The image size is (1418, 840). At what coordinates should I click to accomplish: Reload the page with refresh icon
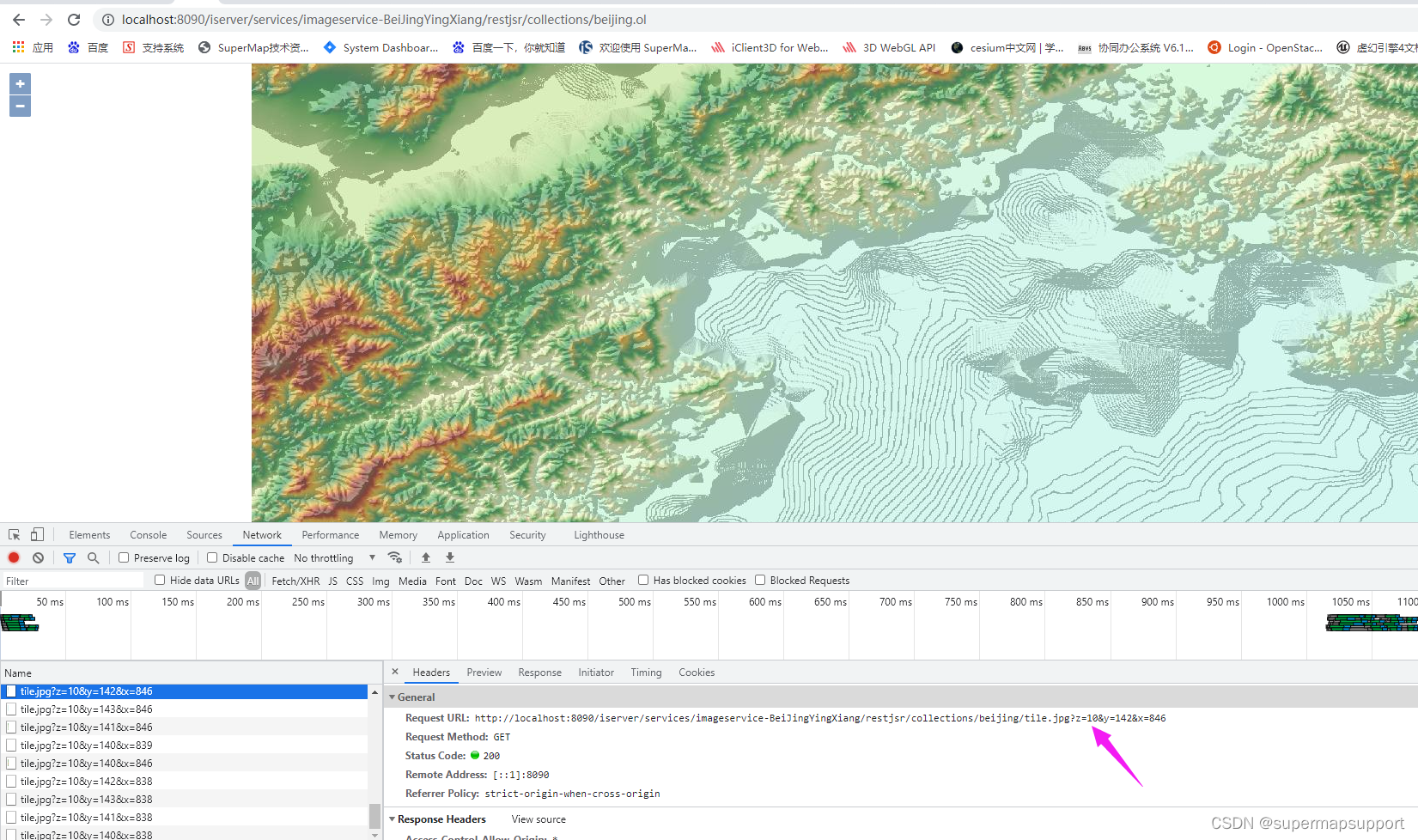[74, 19]
